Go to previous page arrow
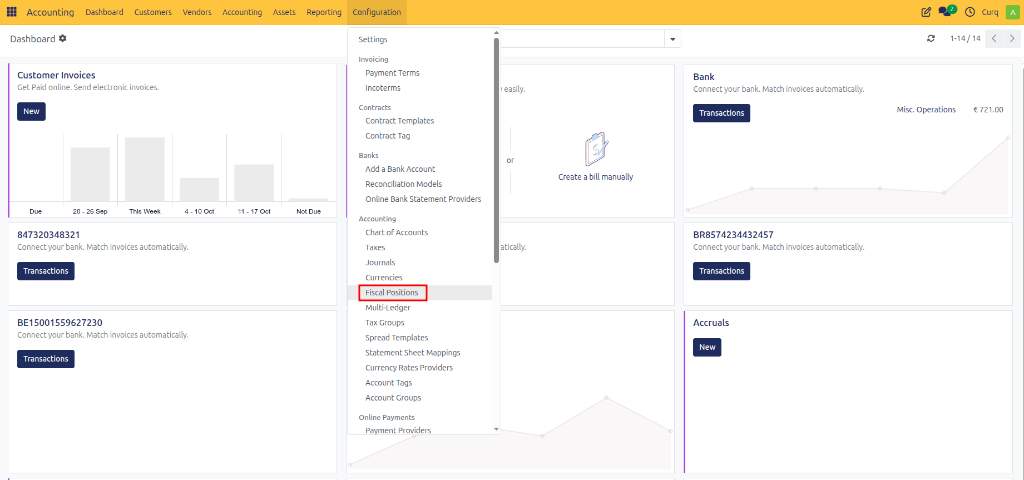1024x480 pixels. [x=994, y=39]
